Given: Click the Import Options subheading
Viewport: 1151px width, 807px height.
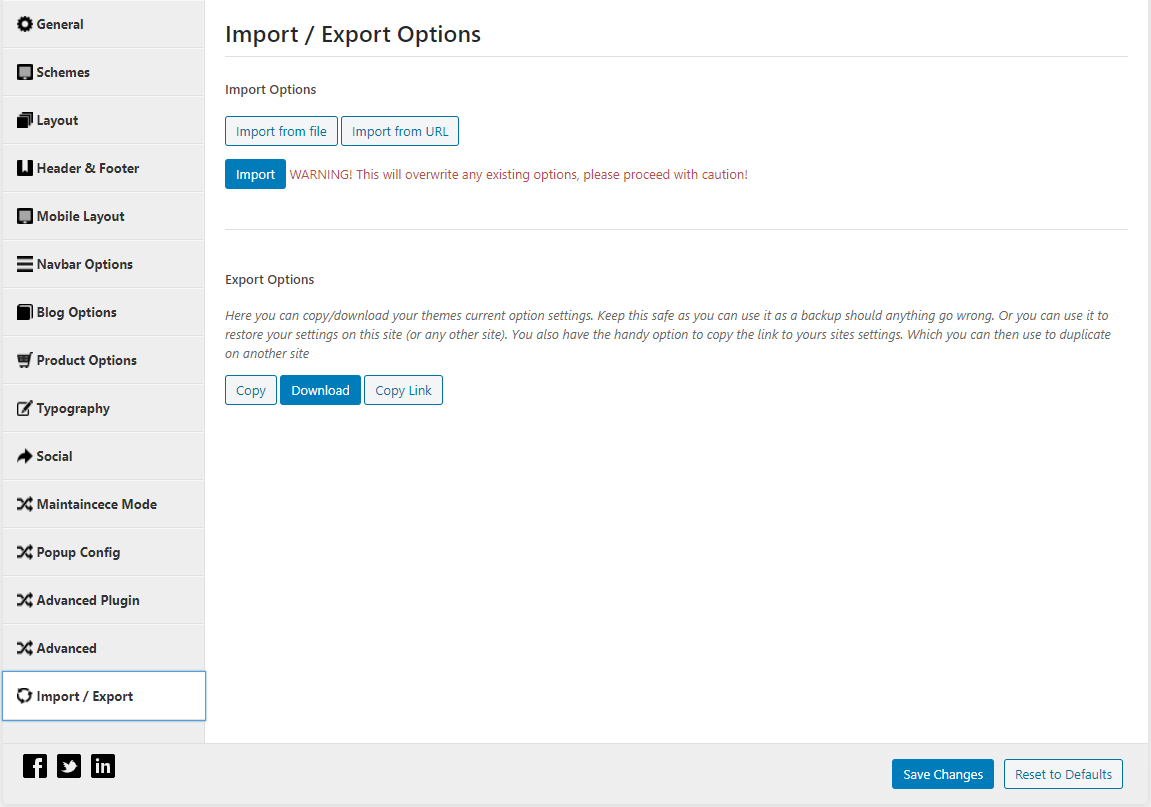Looking at the screenshot, I should click(x=271, y=90).
